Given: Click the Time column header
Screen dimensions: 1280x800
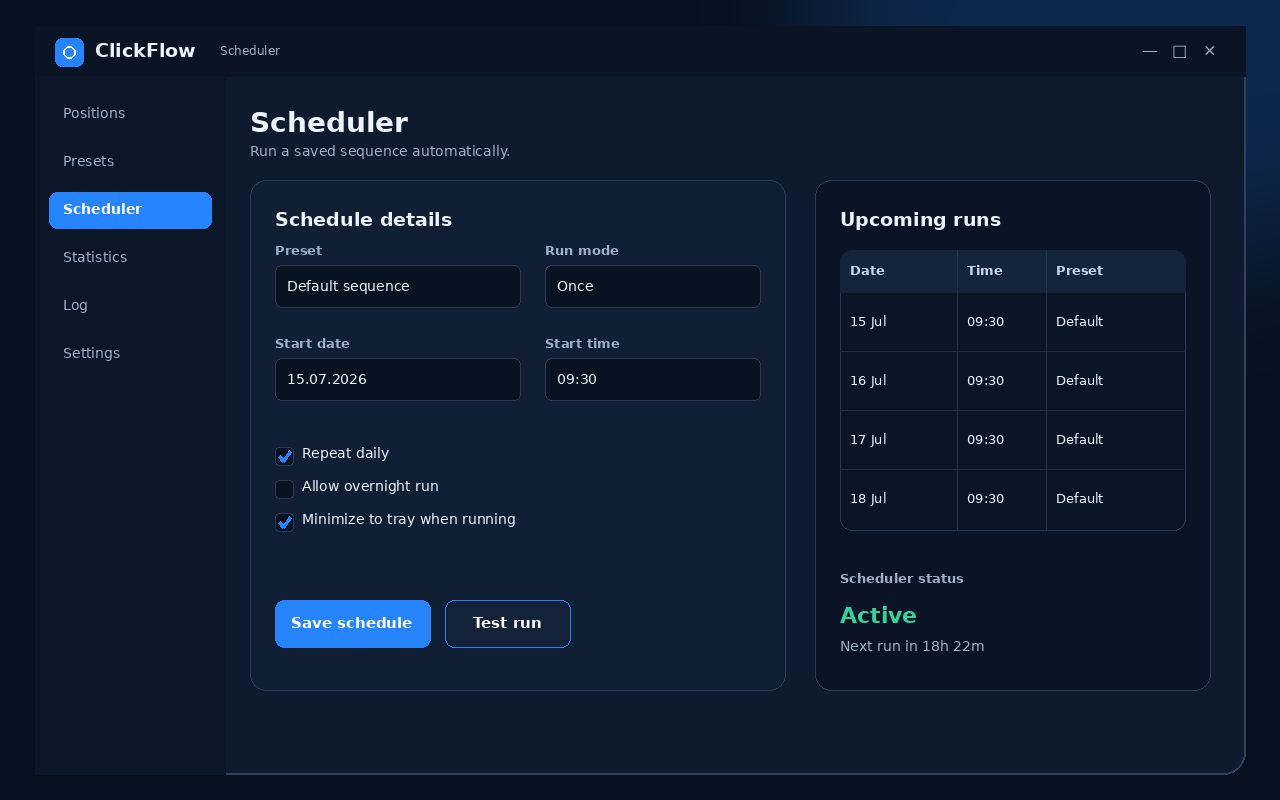Looking at the screenshot, I should coord(1002,271).
